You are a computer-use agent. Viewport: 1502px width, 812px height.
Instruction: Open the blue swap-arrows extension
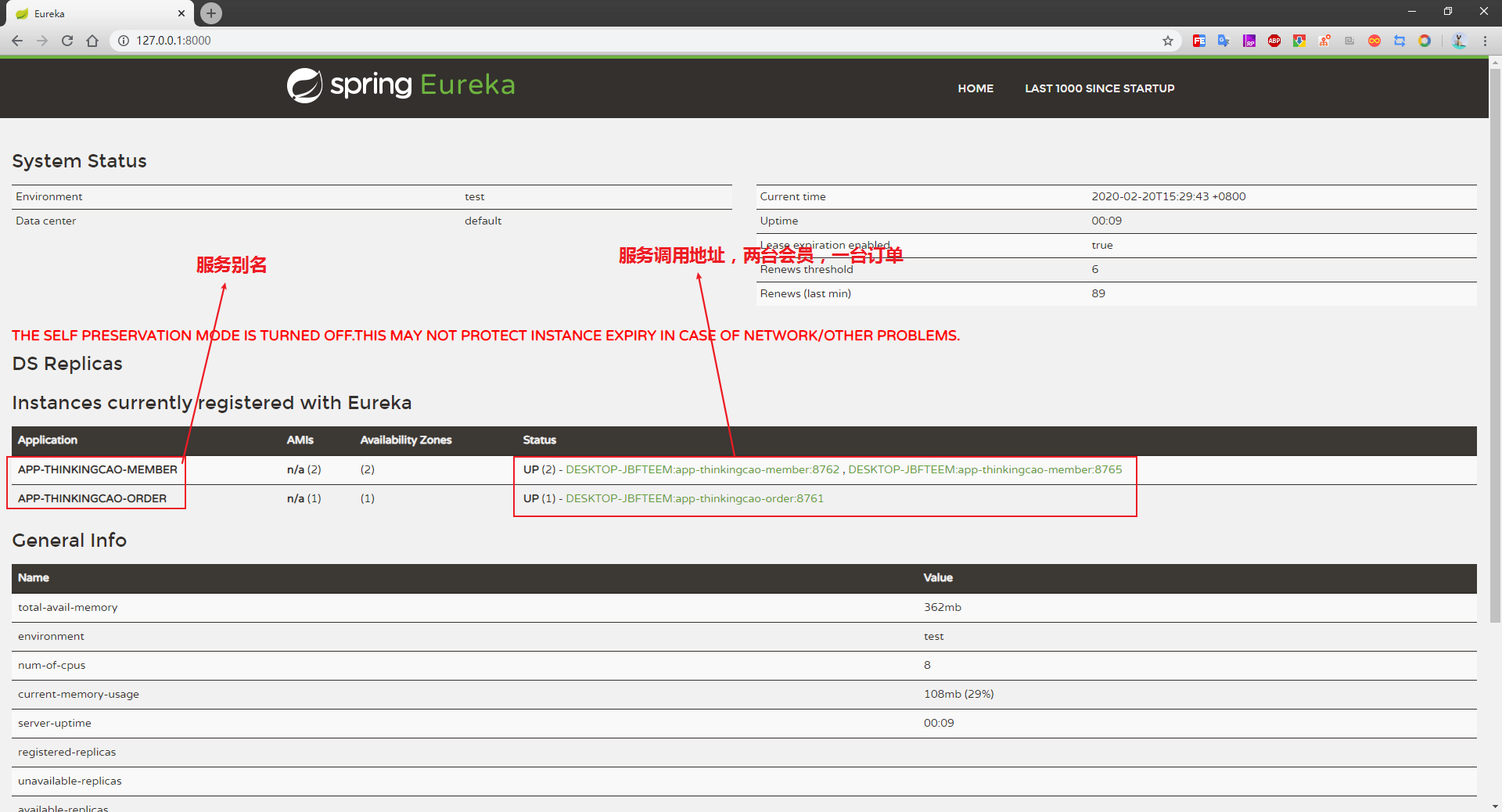1400,41
